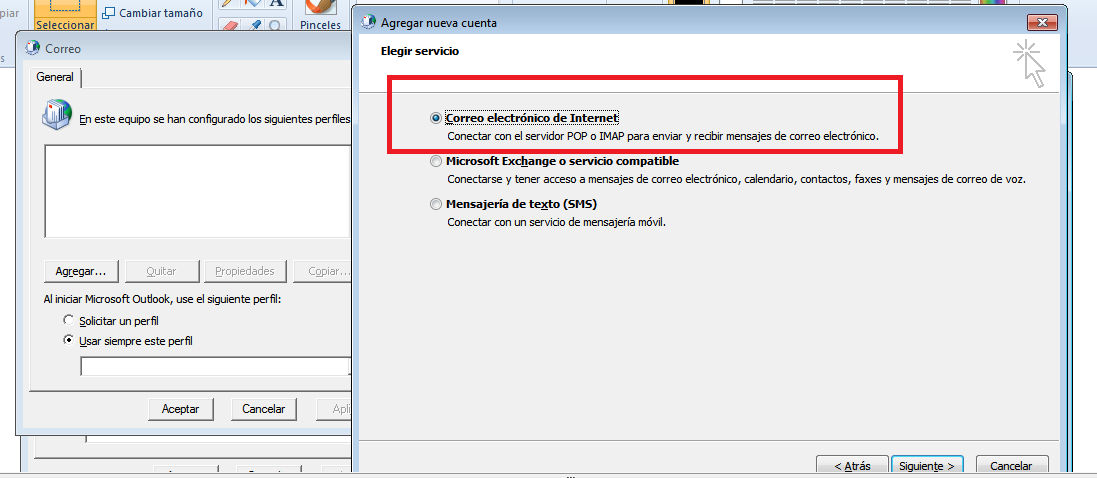Open the General tab in Correo
The image size is (1097, 478).
pos(55,78)
